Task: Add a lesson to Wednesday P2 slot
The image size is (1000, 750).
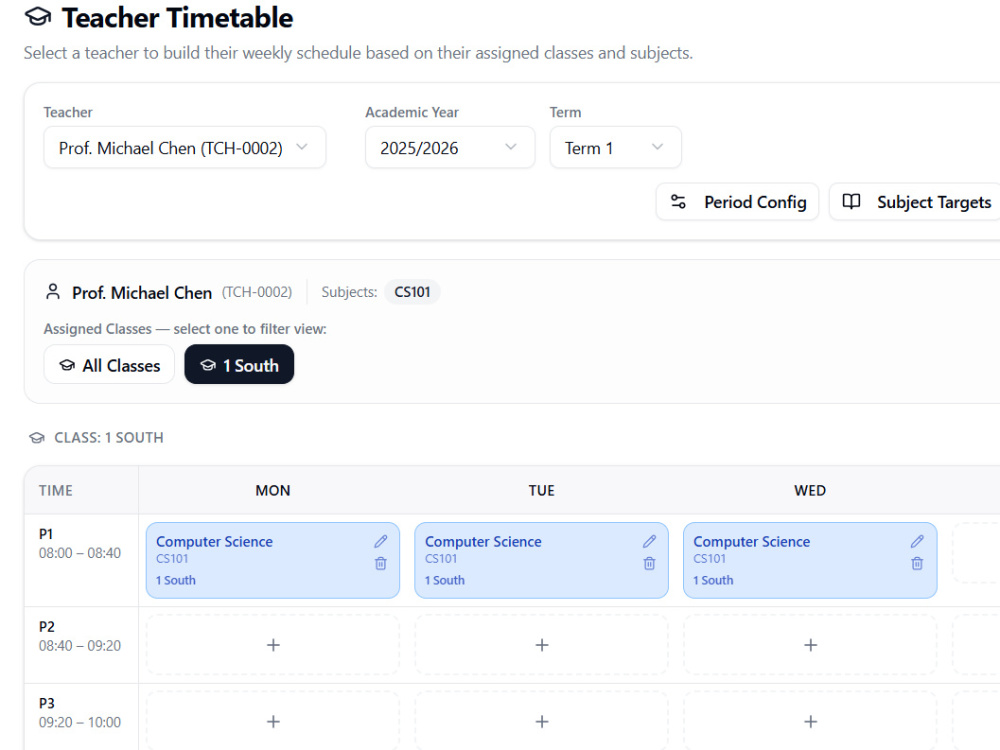Action: tap(810, 645)
